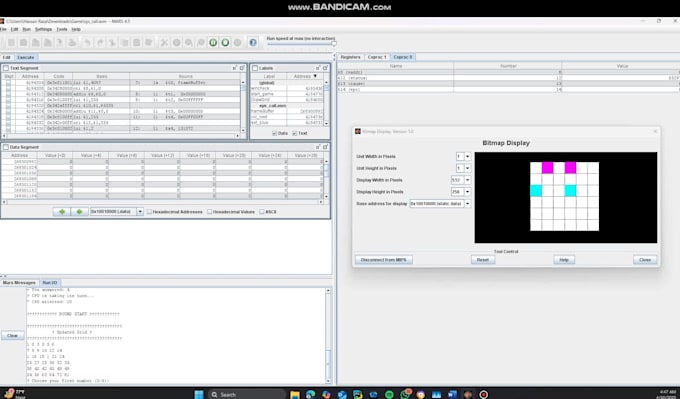Open Windows Start menu on taskbar
680x399 pixels.
(199, 394)
